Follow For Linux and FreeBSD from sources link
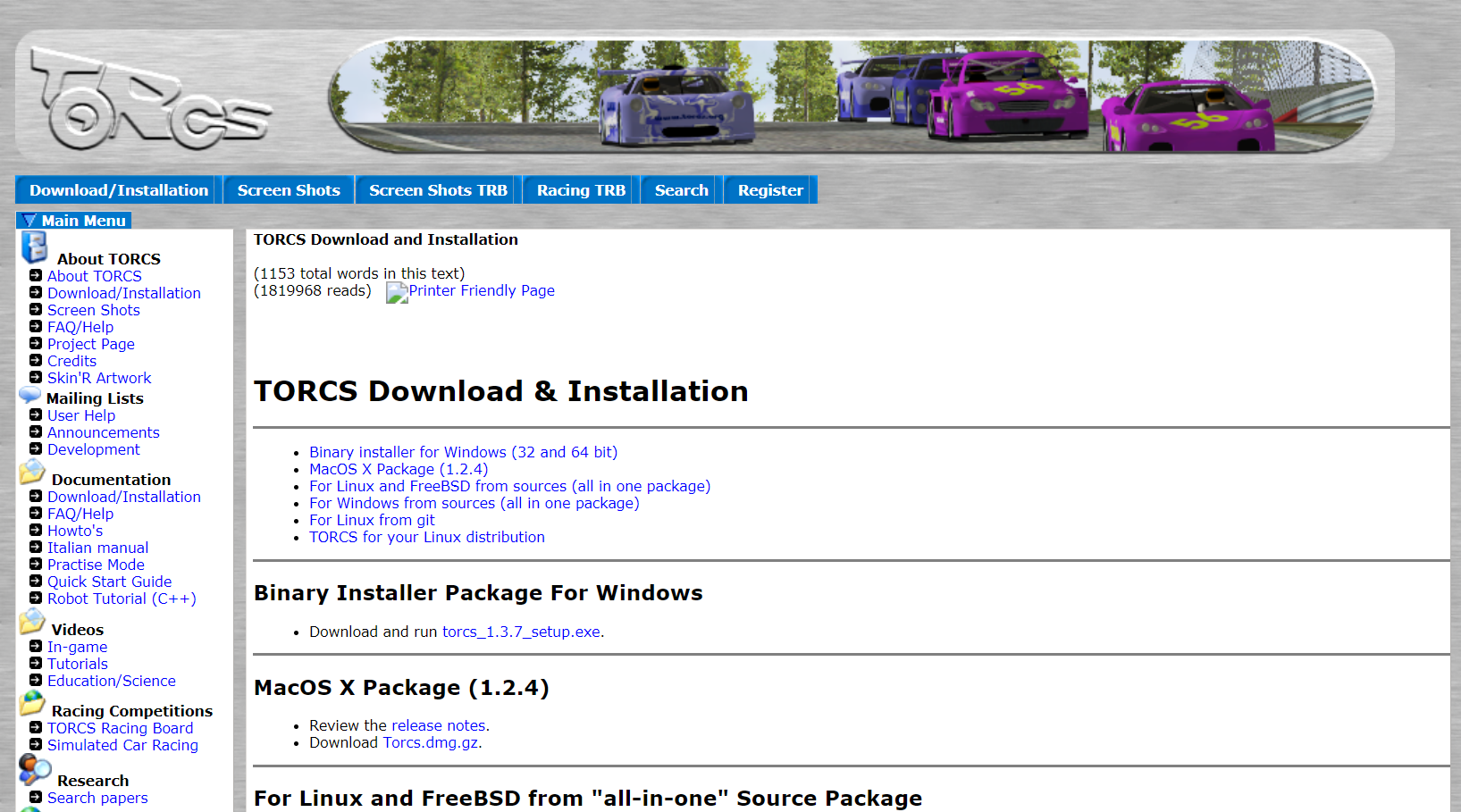The image size is (1461, 812). click(509, 486)
